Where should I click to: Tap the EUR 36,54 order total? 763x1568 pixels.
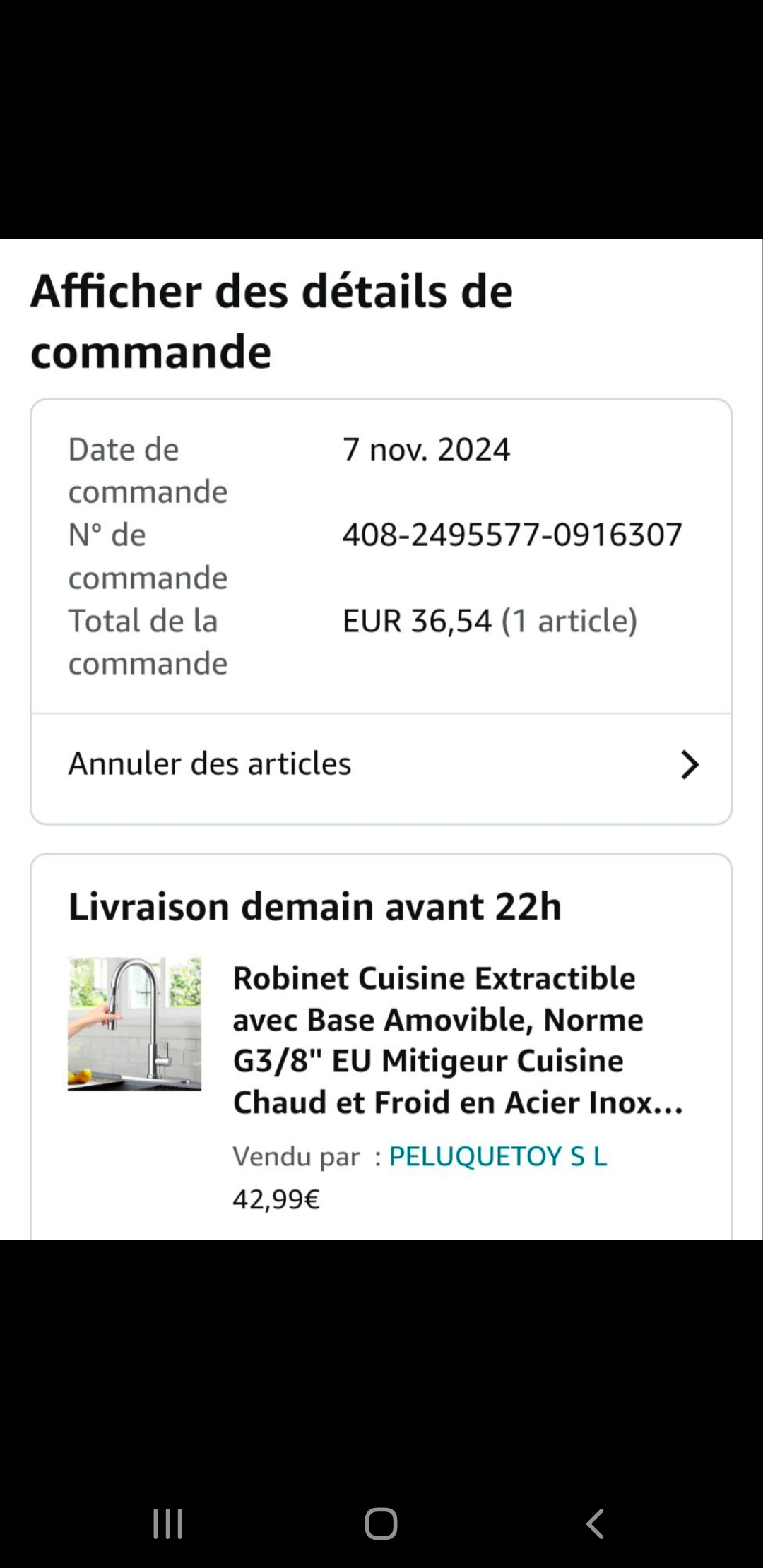point(417,621)
